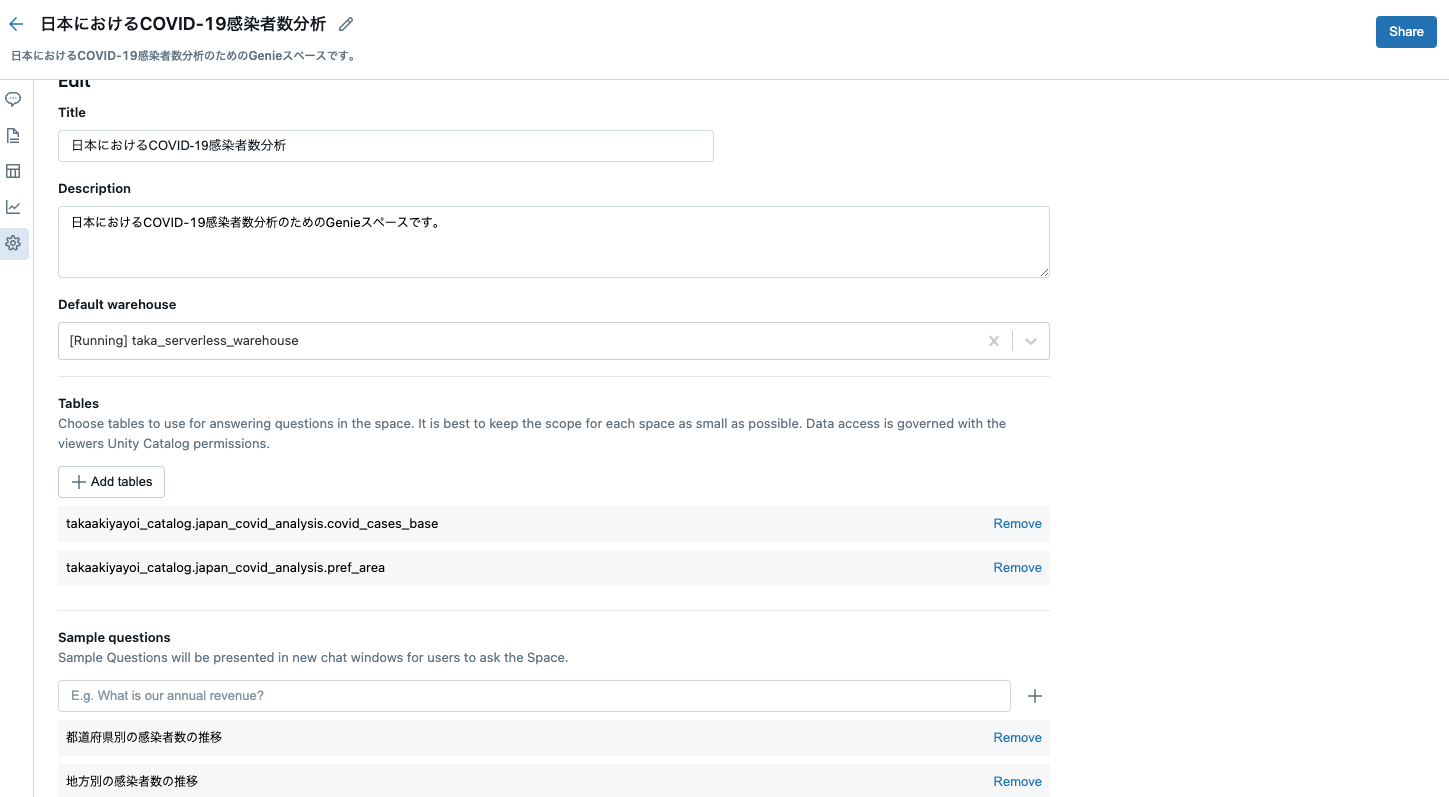Open the data tables panel icon
Image resolution: width=1449 pixels, height=797 pixels.
(x=13, y=171)
